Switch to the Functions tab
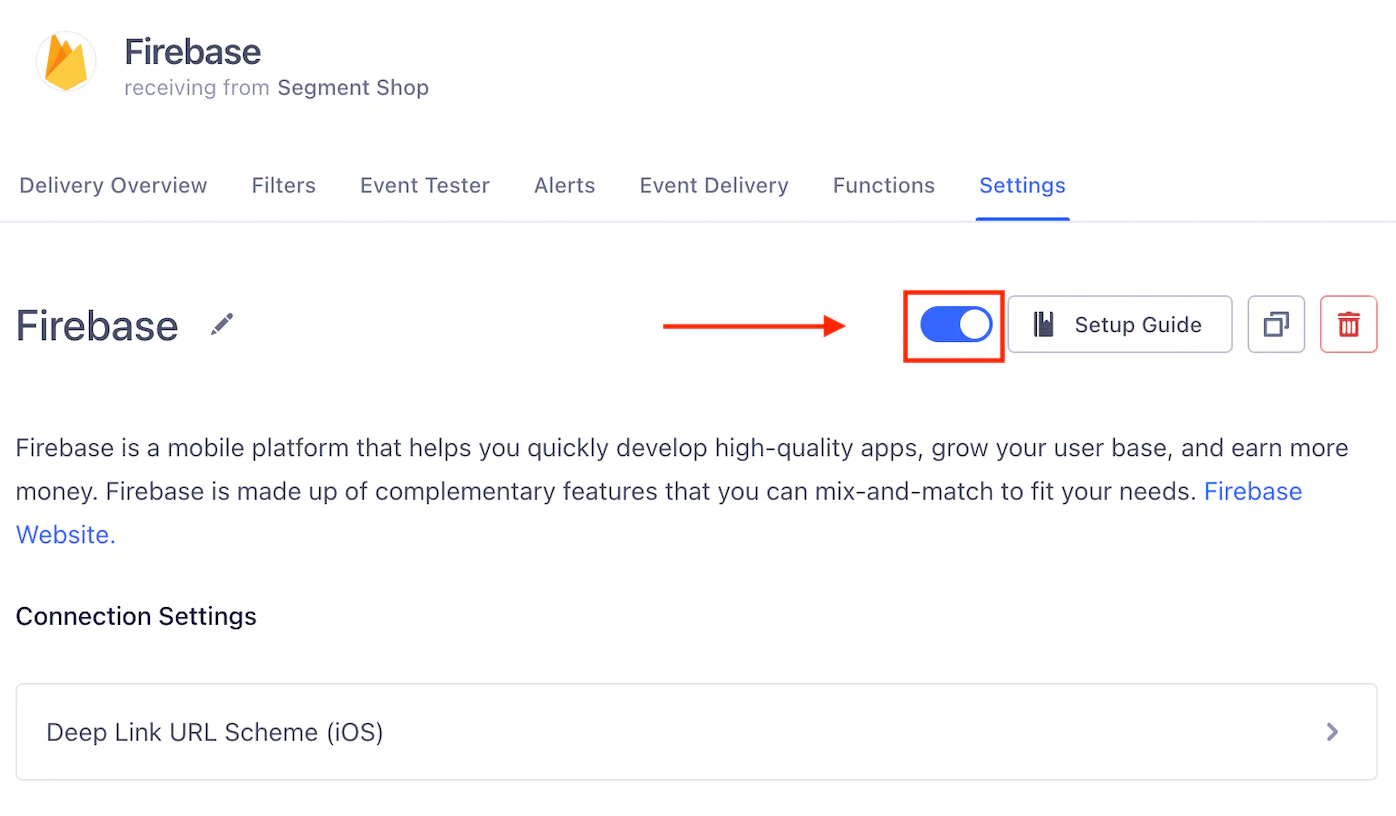The image size is (1396, 816). click(884, 185)
